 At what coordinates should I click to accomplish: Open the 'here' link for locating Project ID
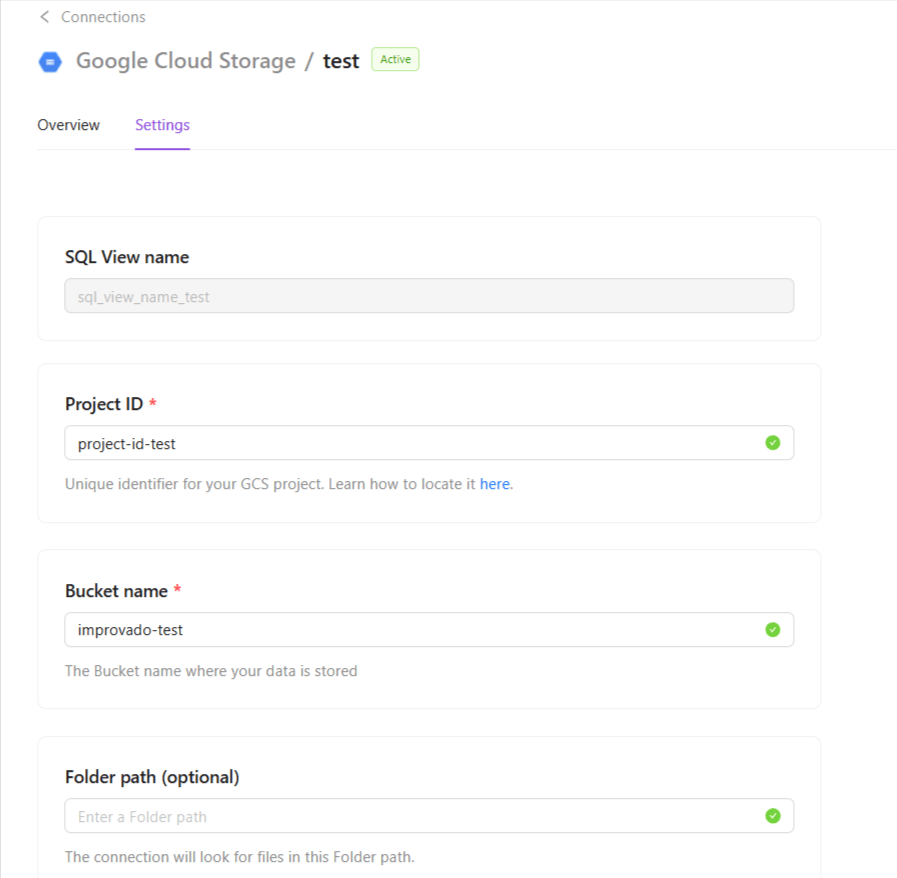[x=494, y=484]
